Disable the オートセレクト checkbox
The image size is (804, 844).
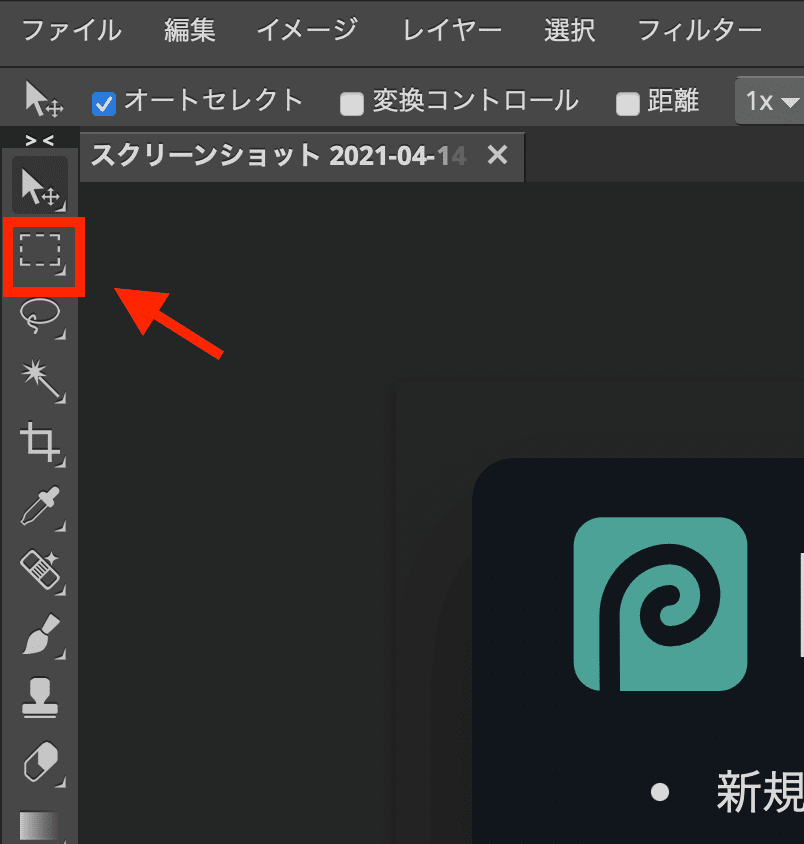click(x=104, y=102)
